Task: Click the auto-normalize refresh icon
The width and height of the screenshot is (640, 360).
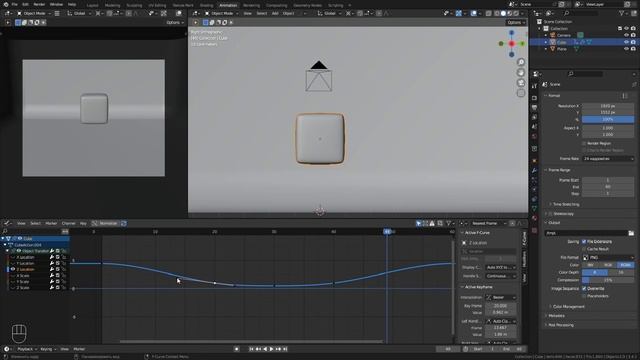Action: tap(124, 223)
